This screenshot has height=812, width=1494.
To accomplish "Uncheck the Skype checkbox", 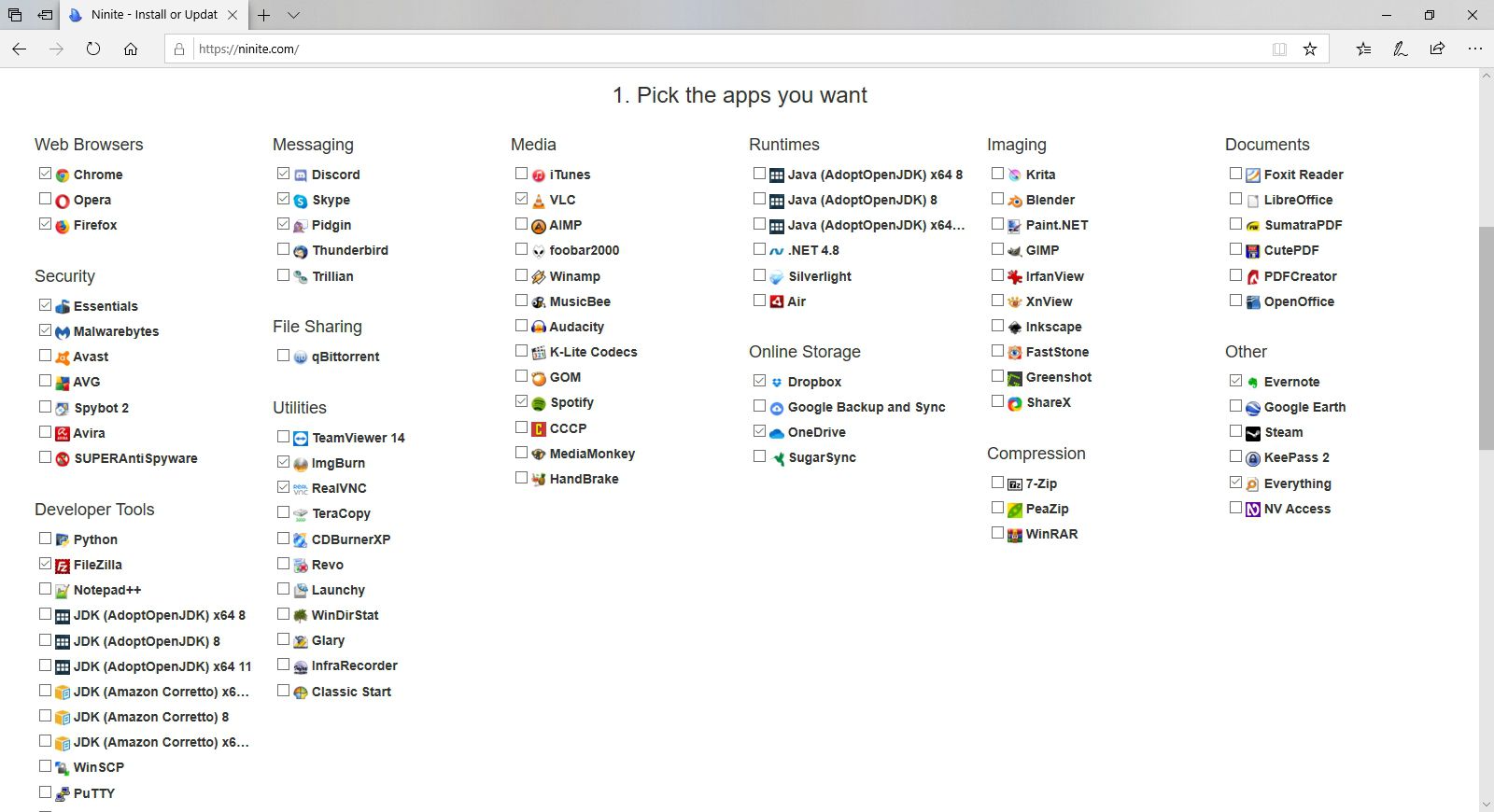I will (x=283, y=199).
